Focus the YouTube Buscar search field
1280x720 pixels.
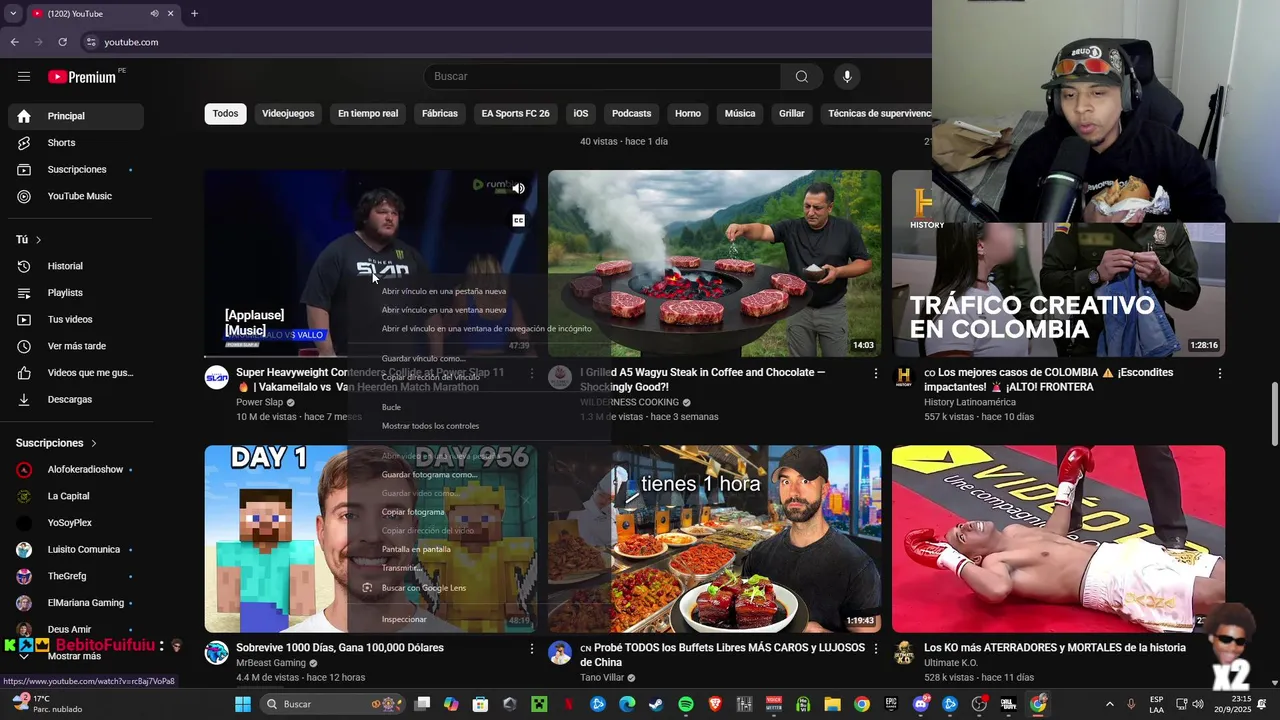coord(602,77)
